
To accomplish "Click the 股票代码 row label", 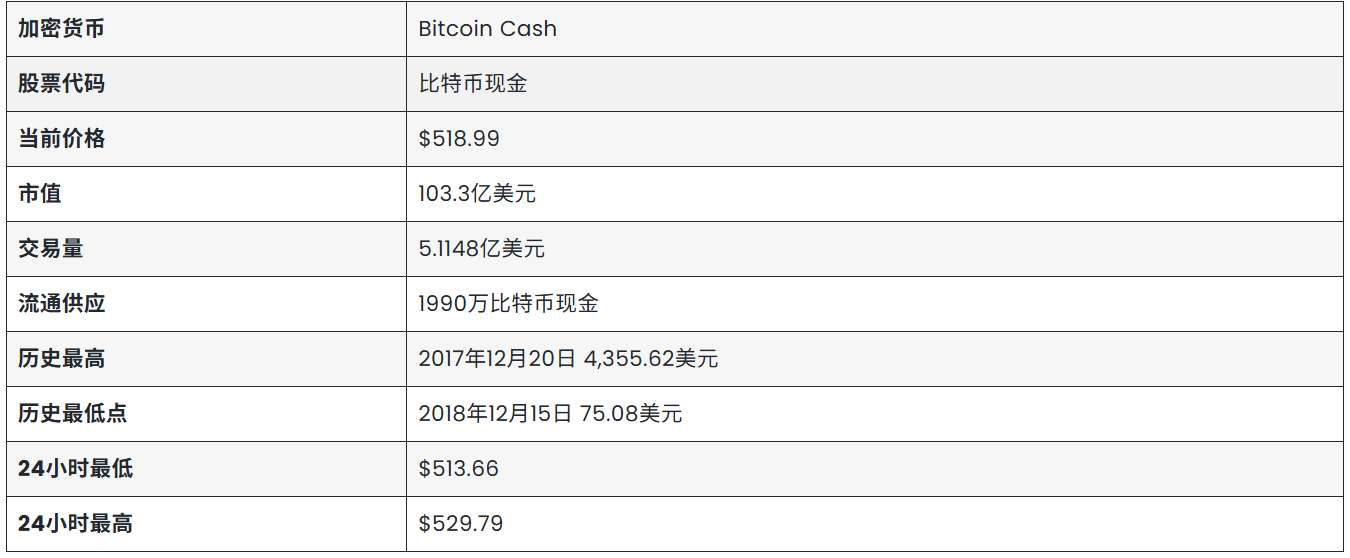I will (61, 84).
